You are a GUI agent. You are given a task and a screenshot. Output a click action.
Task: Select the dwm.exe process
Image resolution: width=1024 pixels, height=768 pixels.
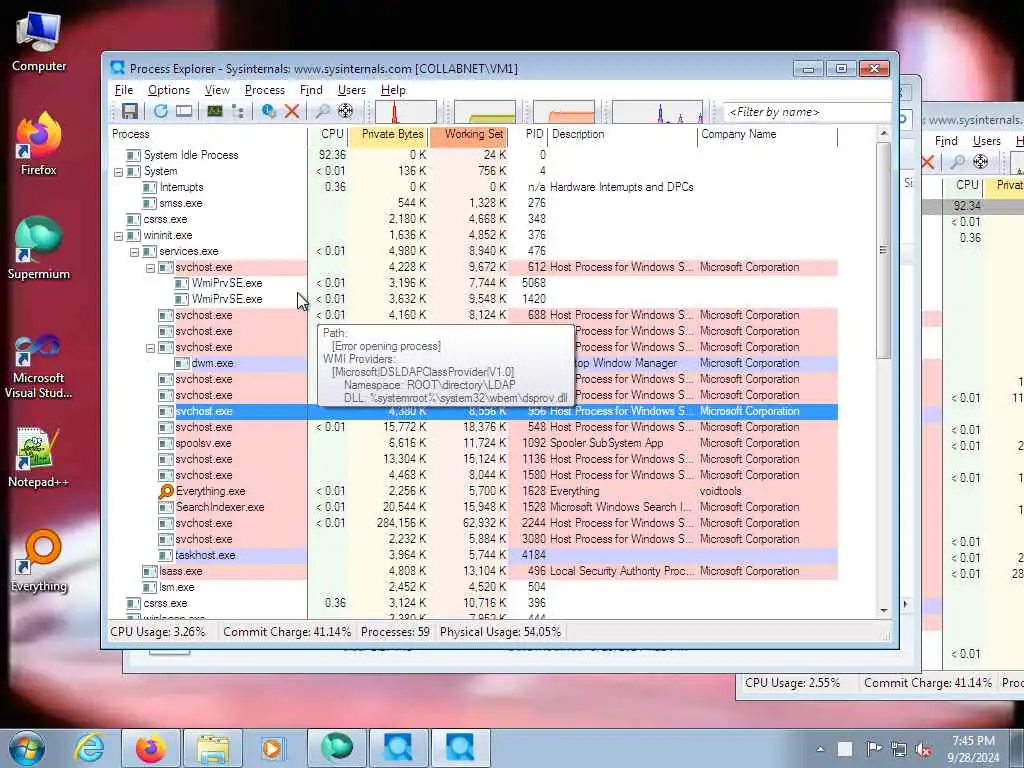tap(212, 363)
